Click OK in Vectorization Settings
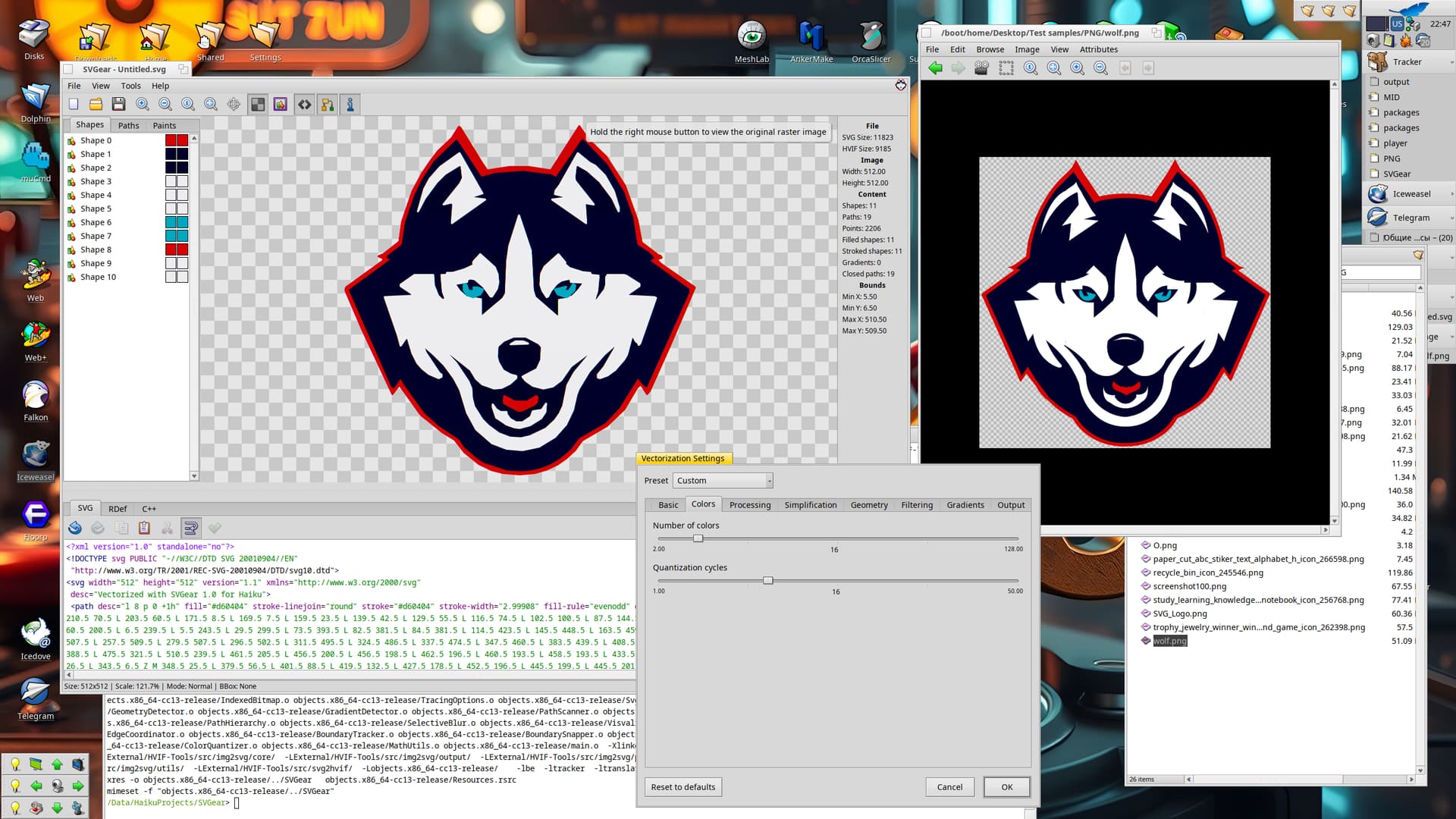The width and height of the screenshot is (1456, 819). click(1006, 787)
